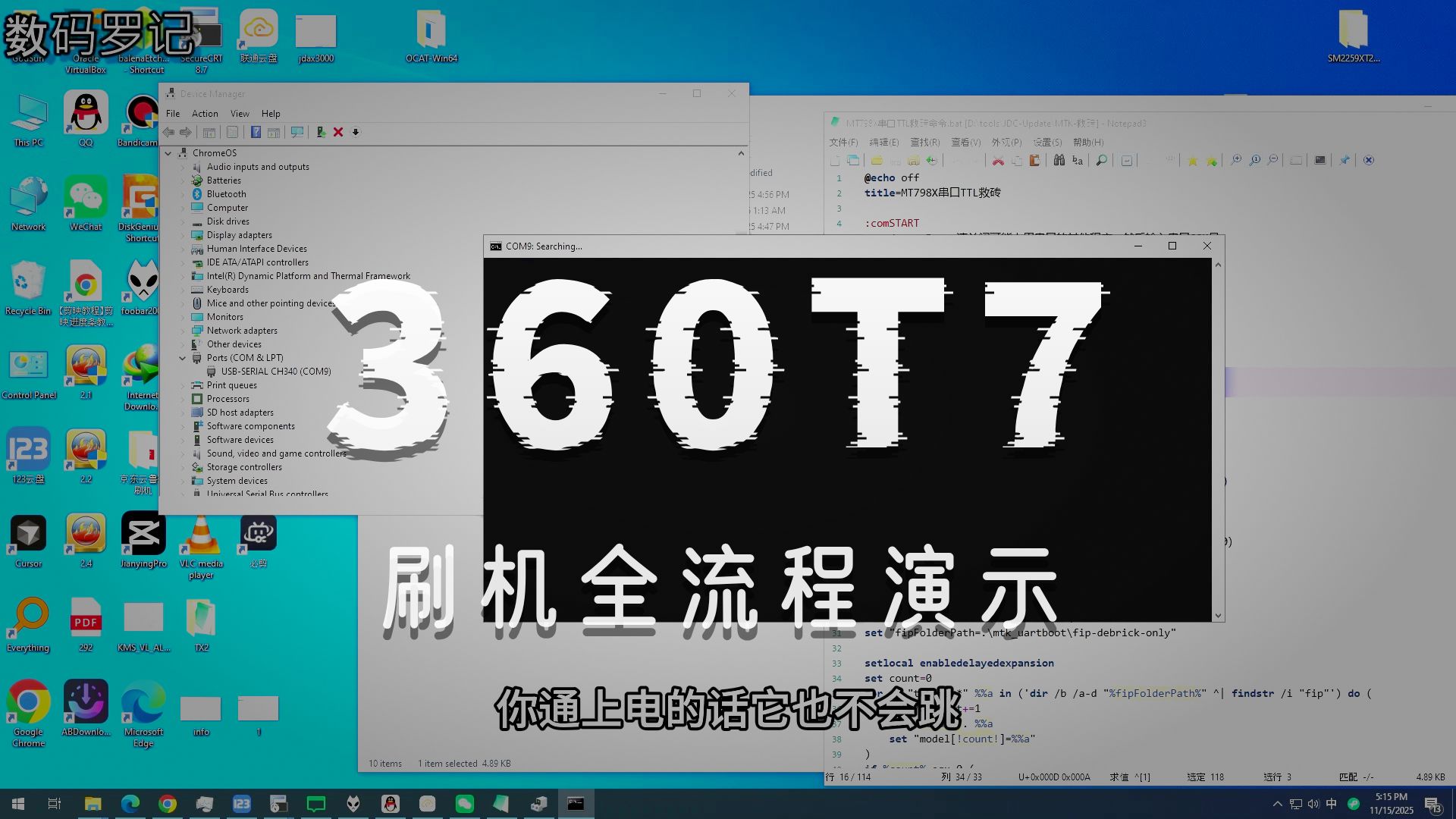This screenshot has width=1456, height=819.
Task: Click command prompt icon on taskbar
Action: point(576,804)
